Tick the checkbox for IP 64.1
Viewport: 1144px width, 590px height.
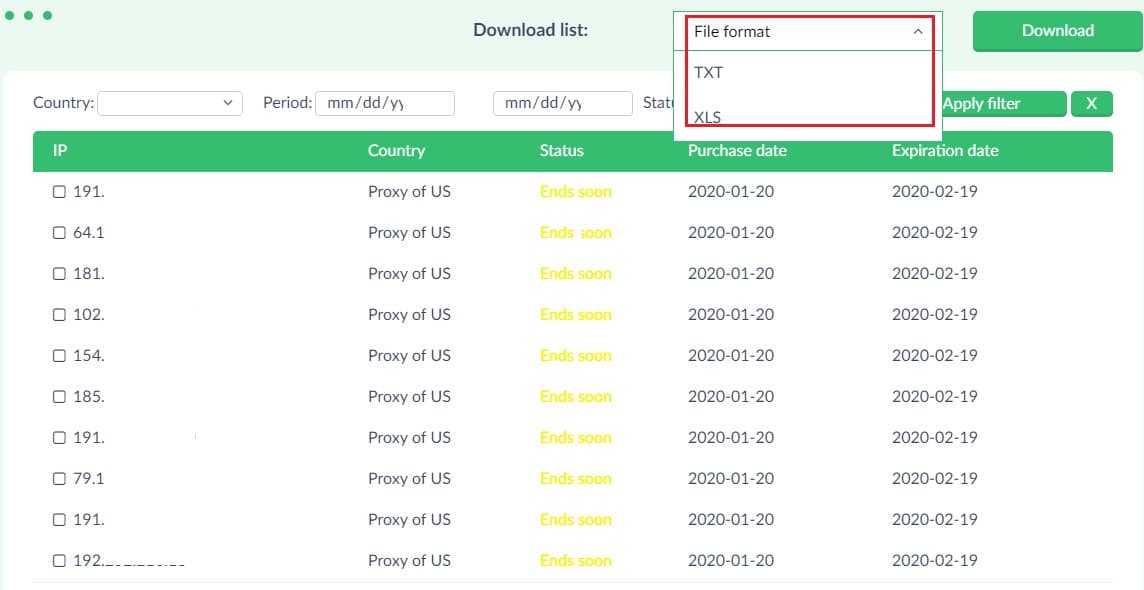[x=59, y=233]
